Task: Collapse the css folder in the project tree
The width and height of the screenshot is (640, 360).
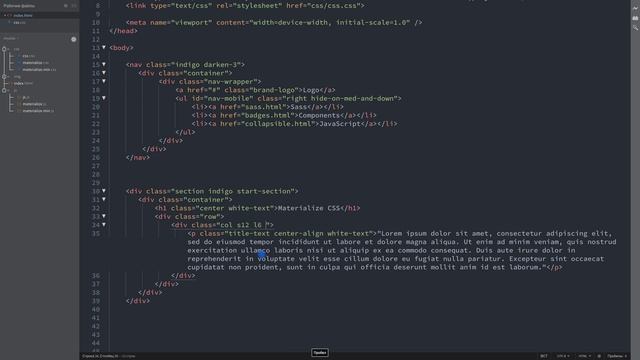Action: point(4,49)
